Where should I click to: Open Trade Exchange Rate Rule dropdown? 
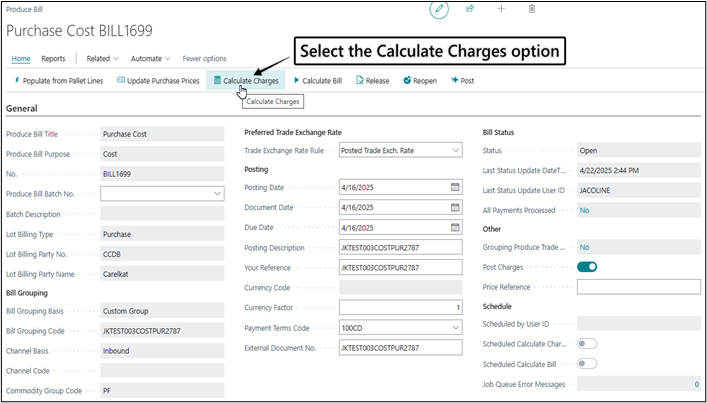coord(455,151)
